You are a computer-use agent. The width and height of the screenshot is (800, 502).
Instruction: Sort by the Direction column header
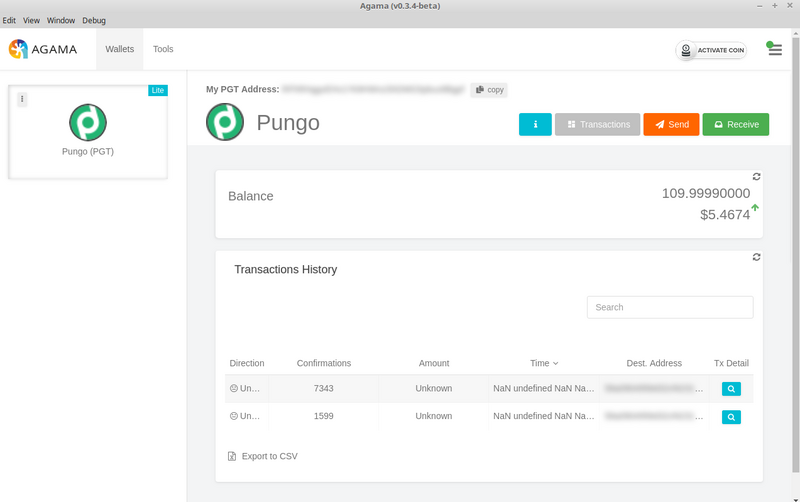tap(247, 363)
